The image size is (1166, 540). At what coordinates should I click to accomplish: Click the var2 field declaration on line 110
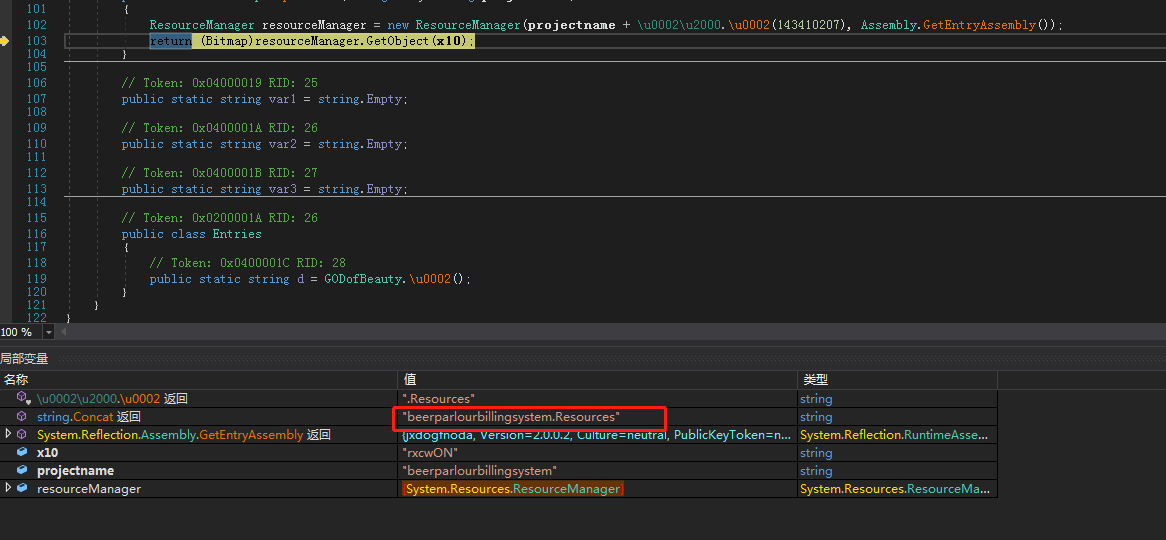click(x=282, y=144)
